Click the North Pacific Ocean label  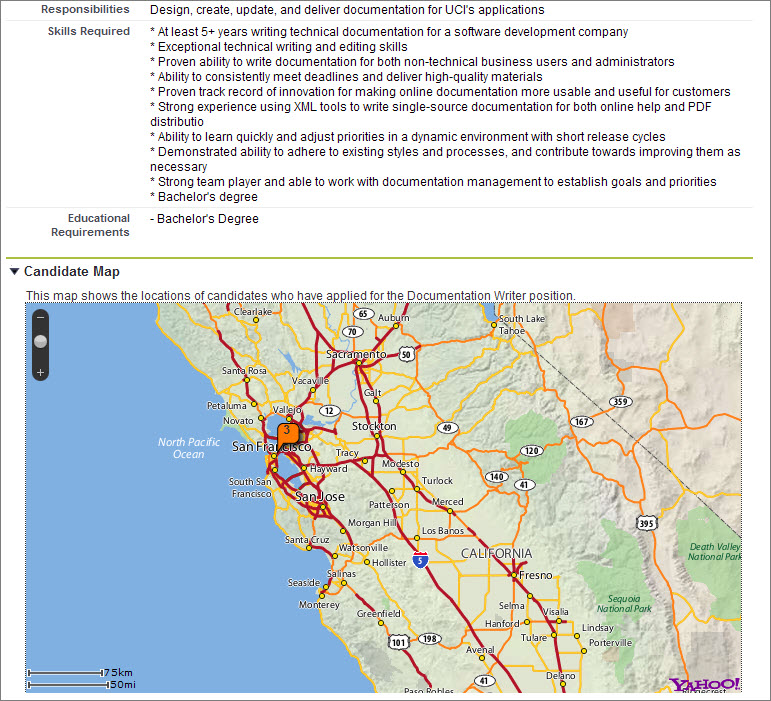point(189,448)
